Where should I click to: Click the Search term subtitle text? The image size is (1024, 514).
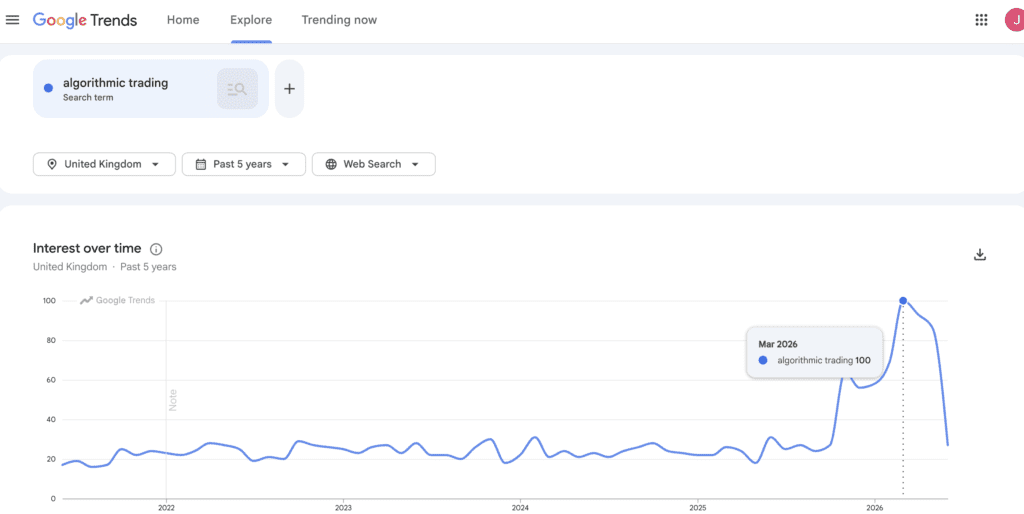coord(88,98)
